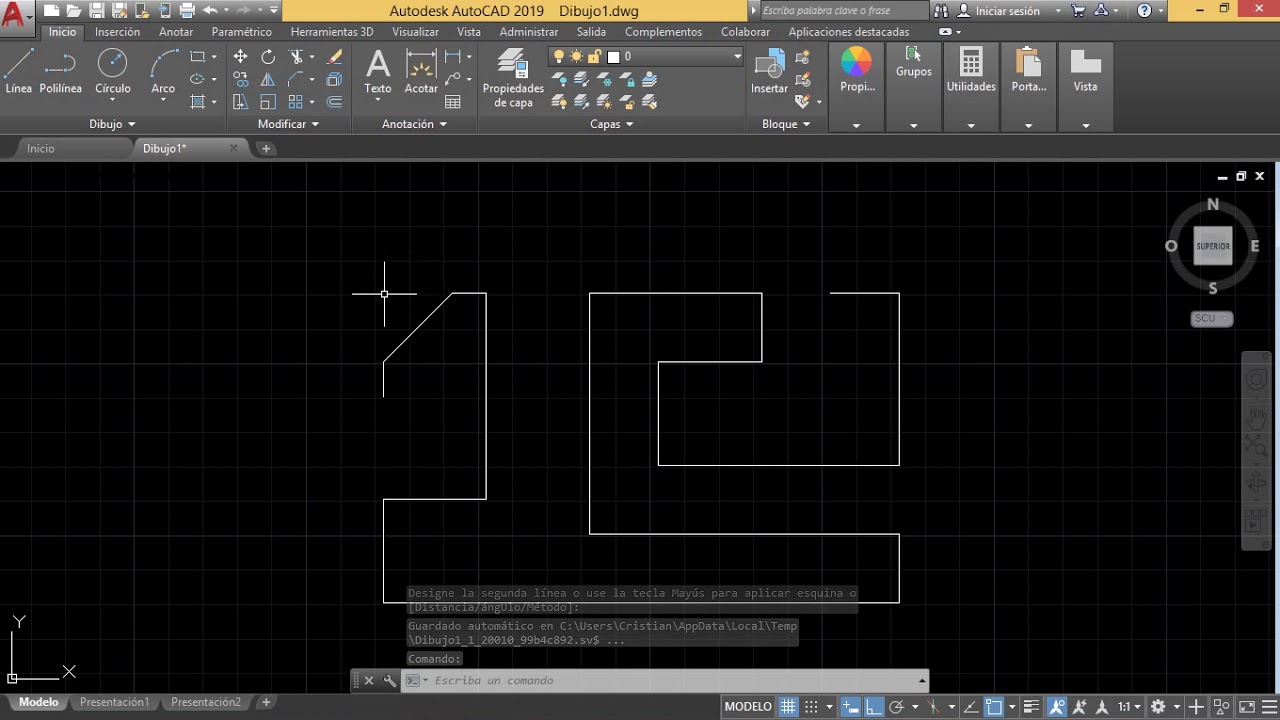Click the Chaflán (chamfer) icon
Screen dimensions: 1280x720
296,79
